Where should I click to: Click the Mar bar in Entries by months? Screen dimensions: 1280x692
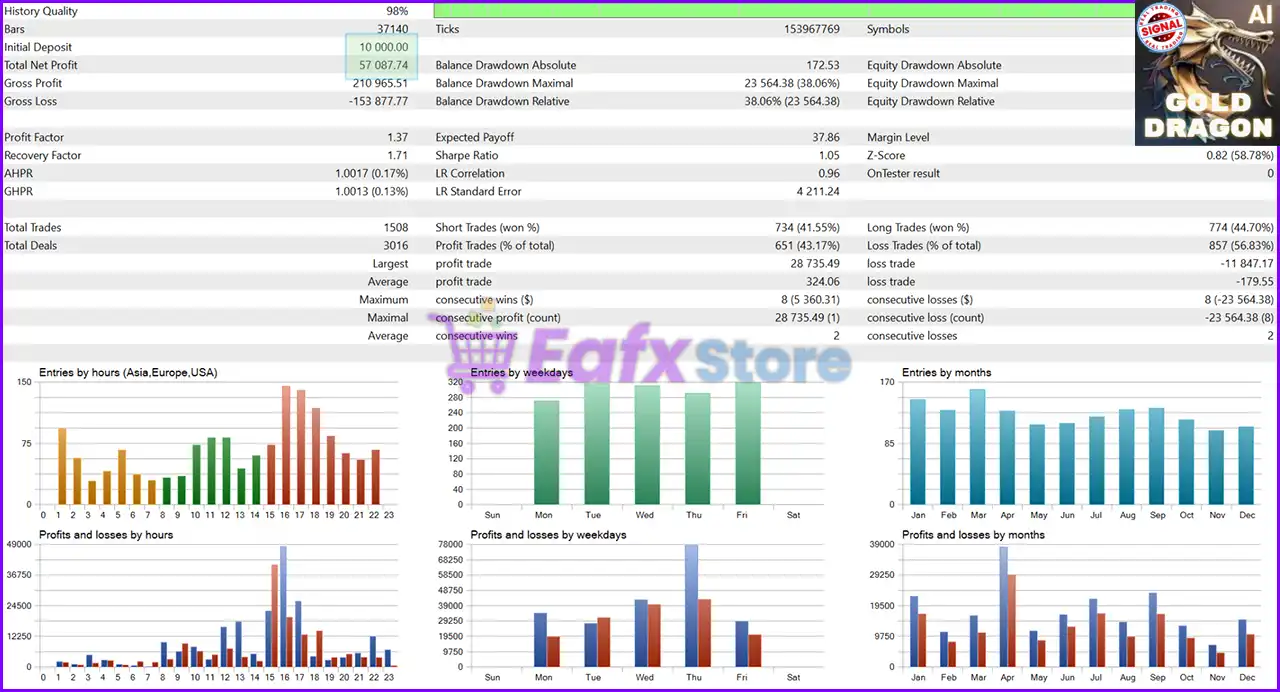[x=977, y=447]
